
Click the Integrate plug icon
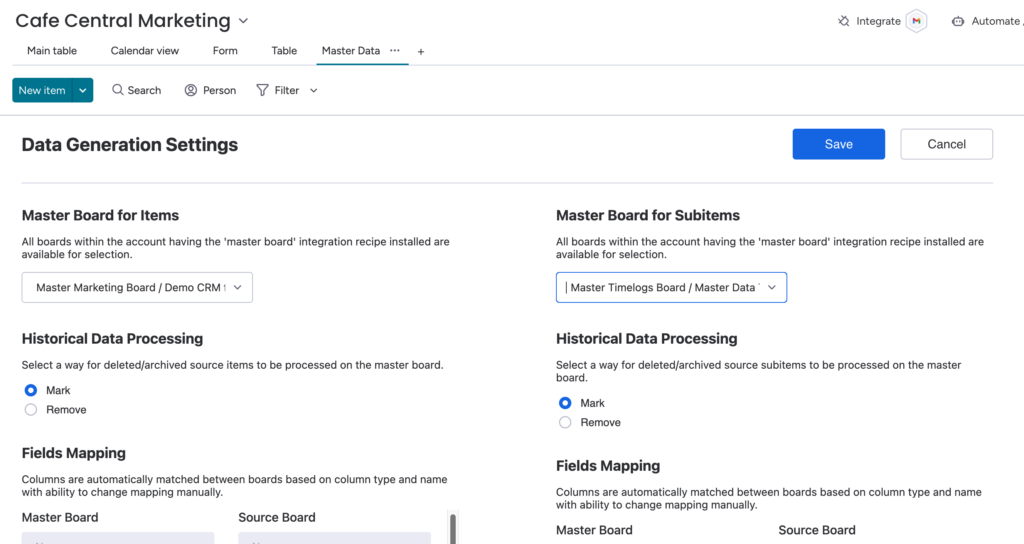coord(844,21)
